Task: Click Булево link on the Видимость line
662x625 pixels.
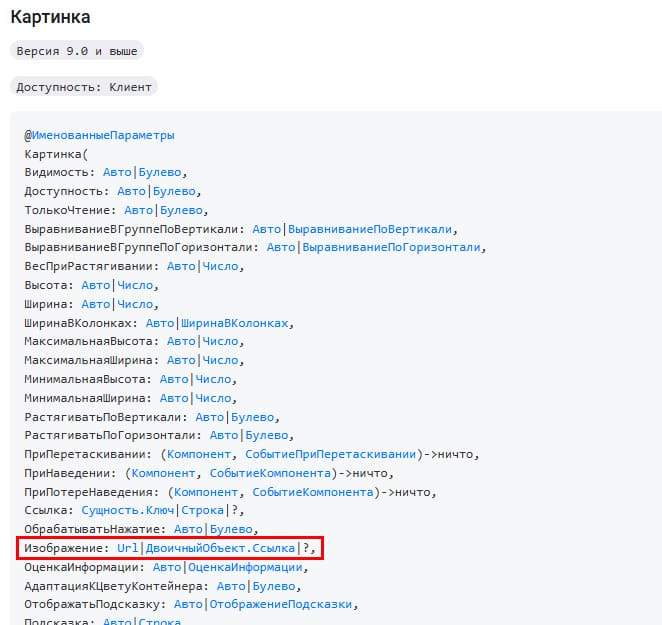Action: pyautogui.click(x=160, y=172)
